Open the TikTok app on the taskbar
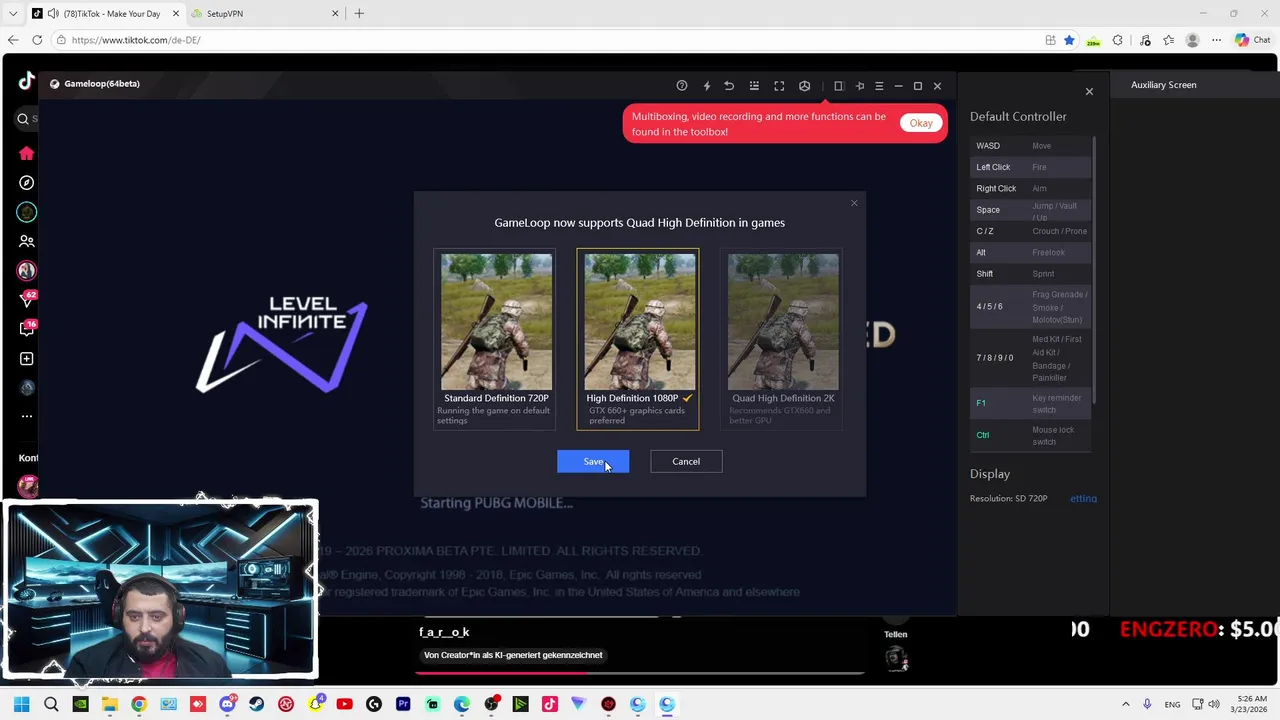This screenshot has height=720, width=1280. (549, 705)
